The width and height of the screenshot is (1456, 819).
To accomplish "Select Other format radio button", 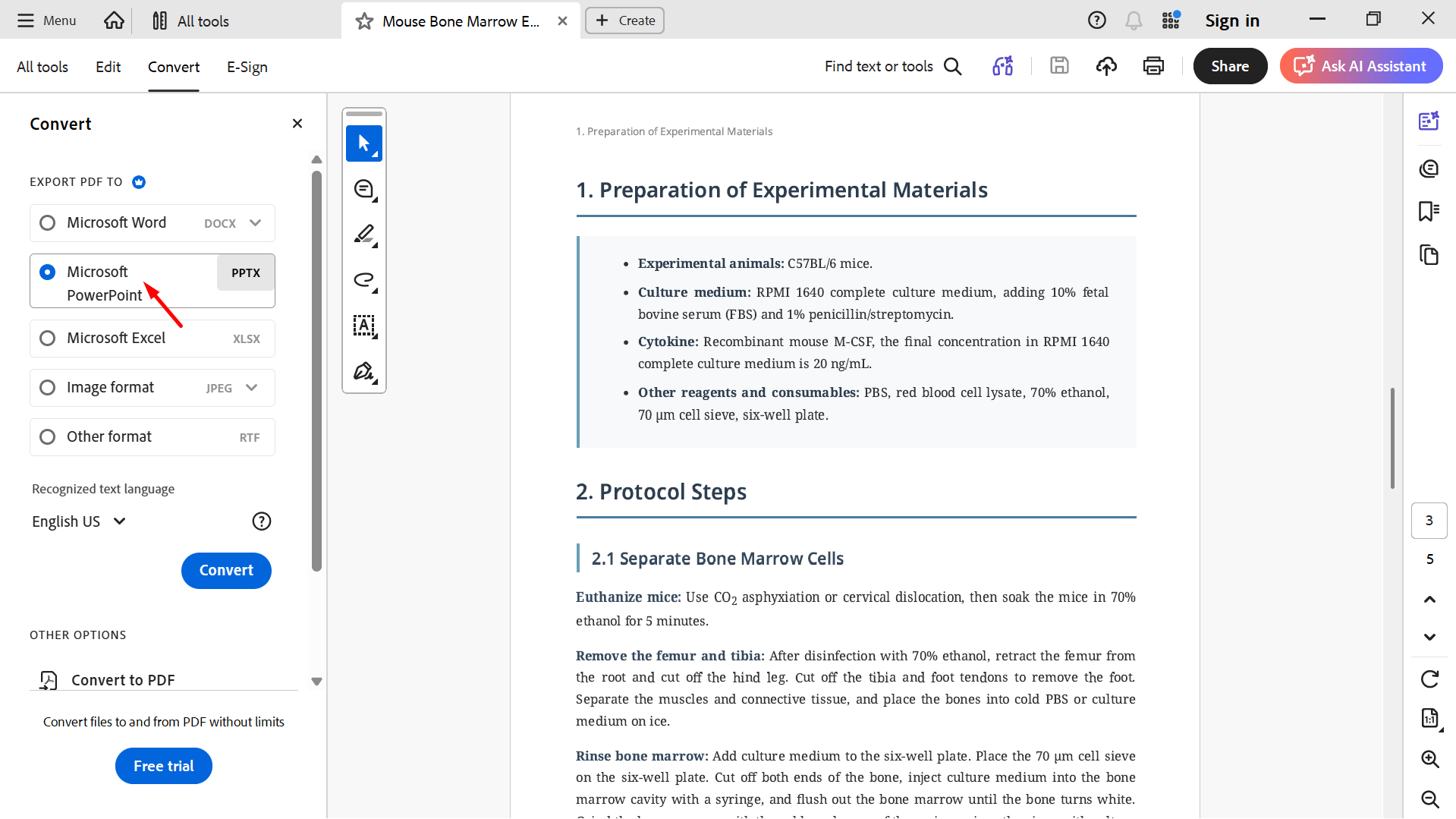I will pos(47,436).
